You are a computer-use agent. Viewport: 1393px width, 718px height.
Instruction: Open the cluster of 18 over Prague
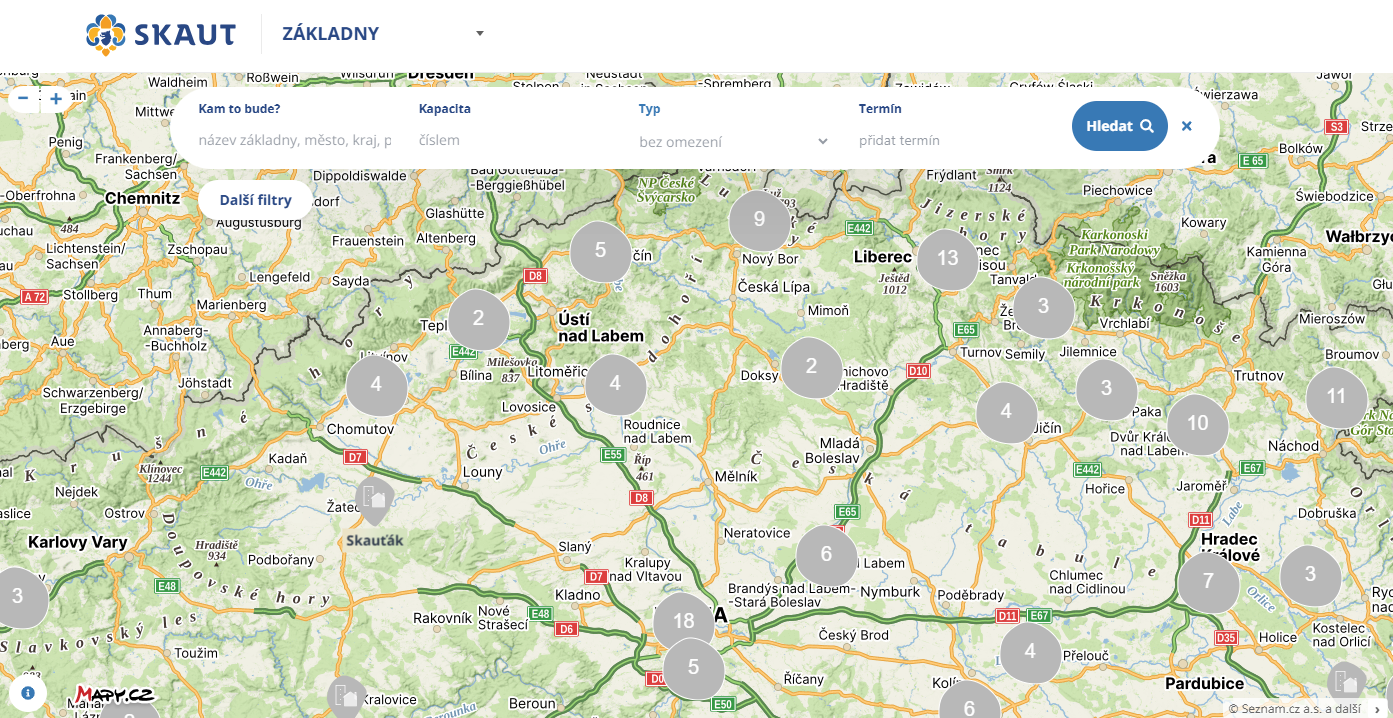coord(684,622)
